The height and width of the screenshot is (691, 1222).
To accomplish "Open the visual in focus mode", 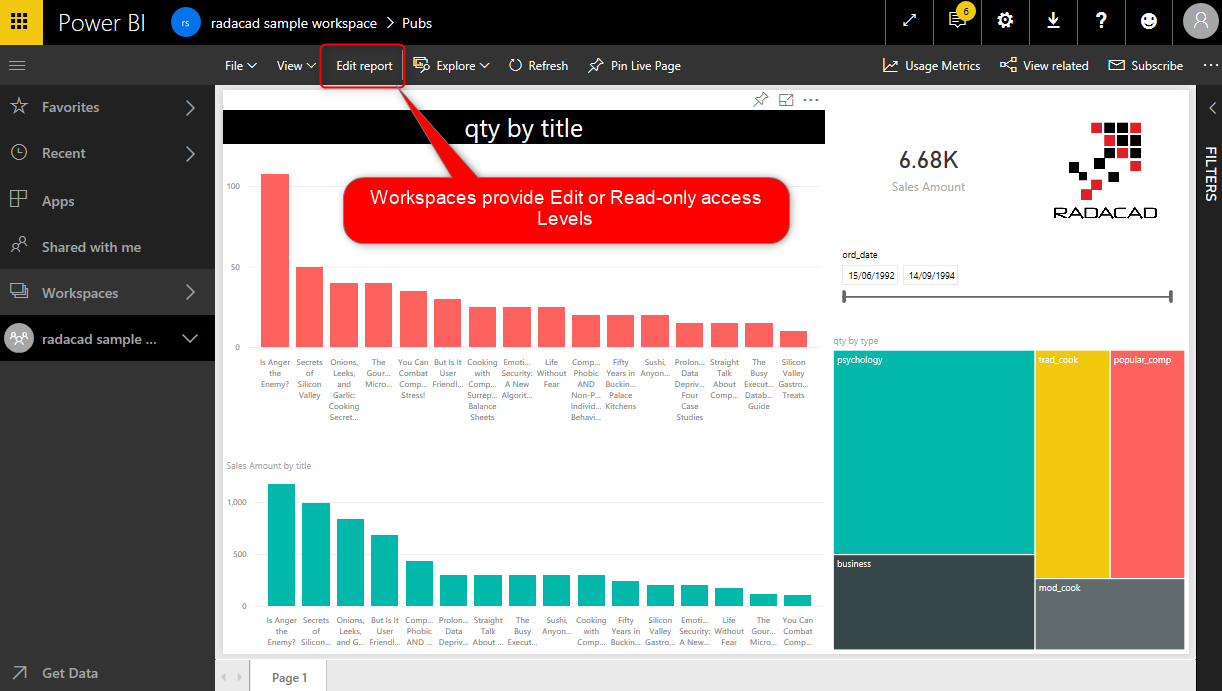I will coord(786,99).
